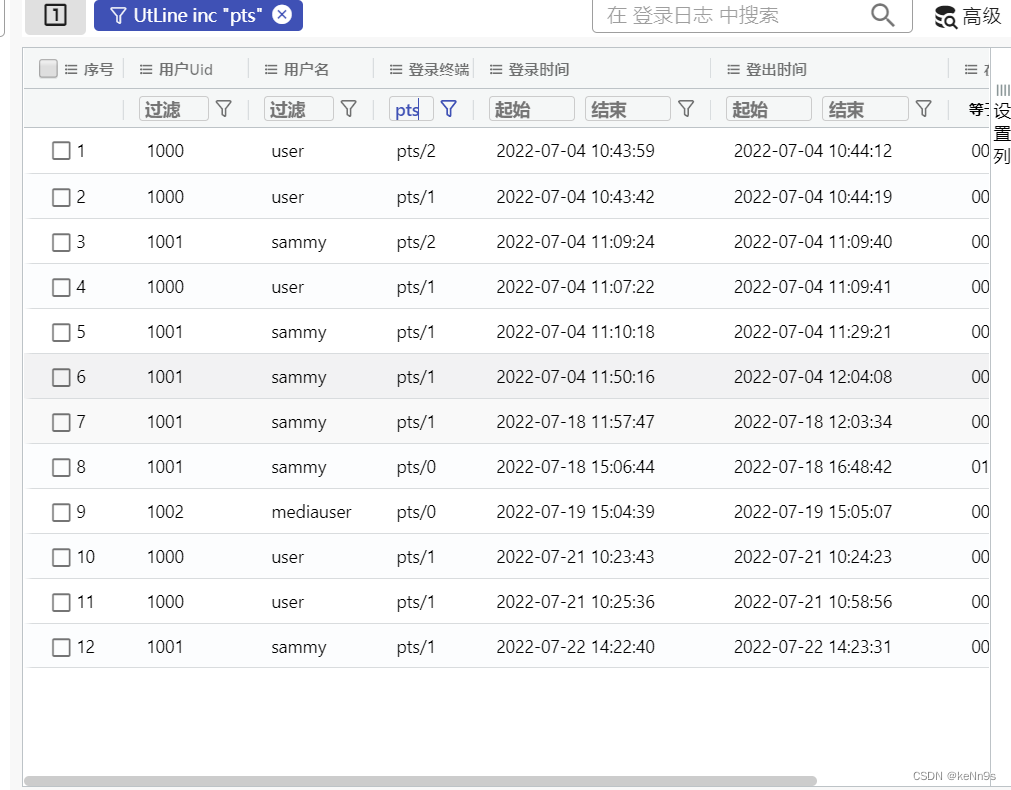Click the 登出时间 起始 date field
This screenshot has height=790, width=1011.
769,109
